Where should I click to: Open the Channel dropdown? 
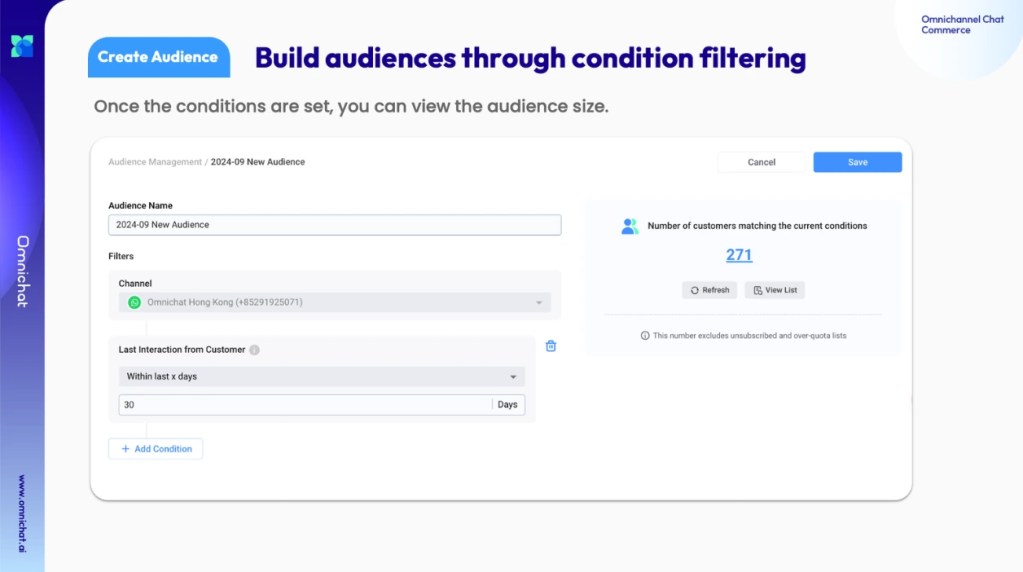click(335, 303)
